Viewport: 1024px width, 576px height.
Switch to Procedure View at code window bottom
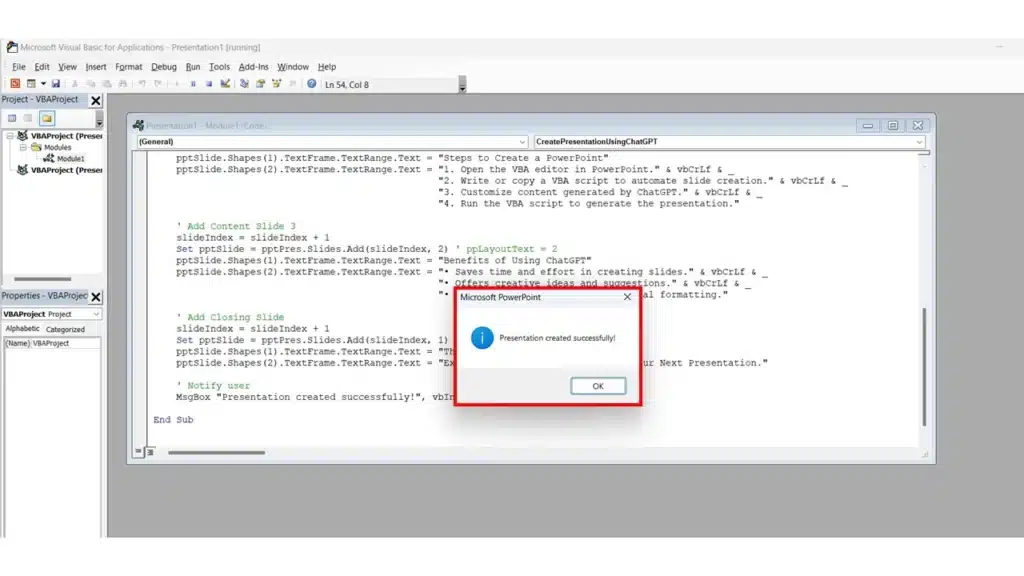[x=139, y=452]
